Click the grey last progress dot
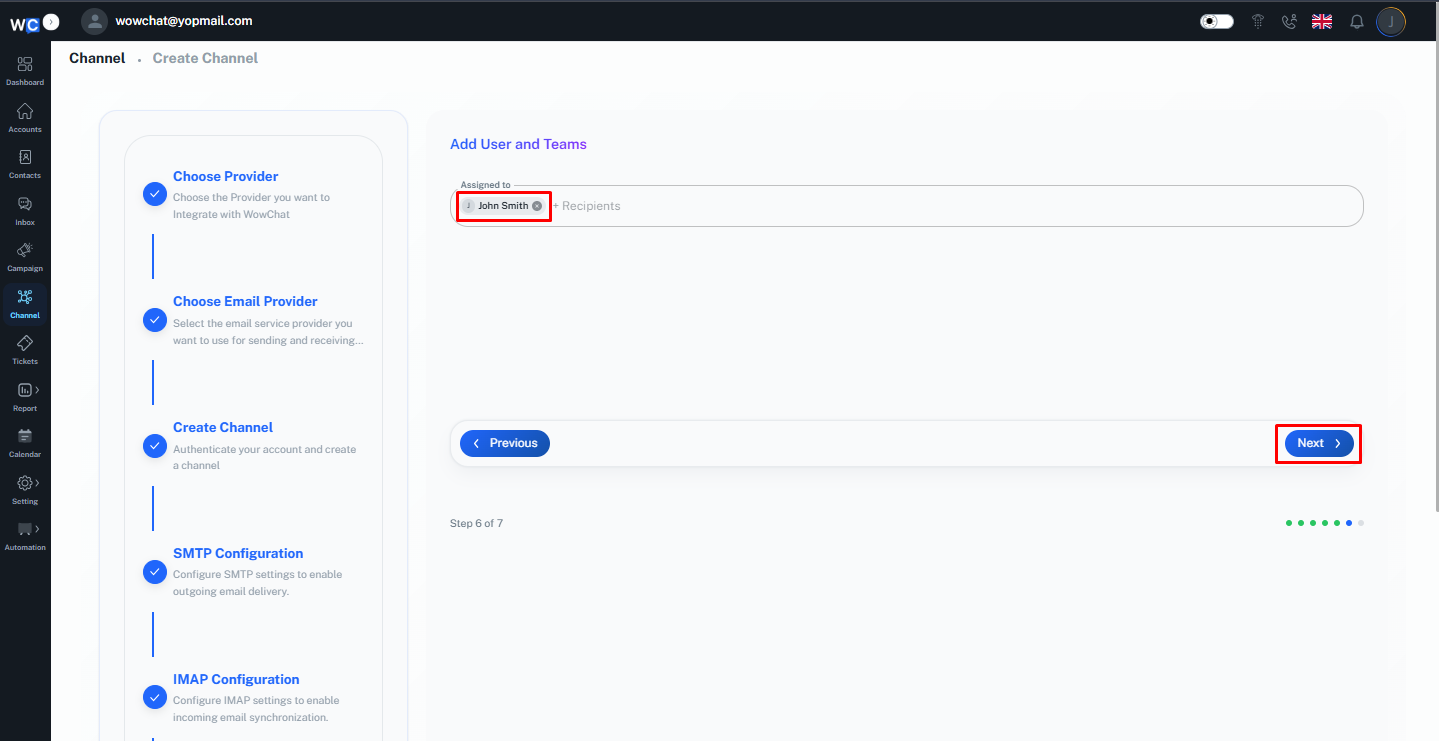 [1361, 523]
